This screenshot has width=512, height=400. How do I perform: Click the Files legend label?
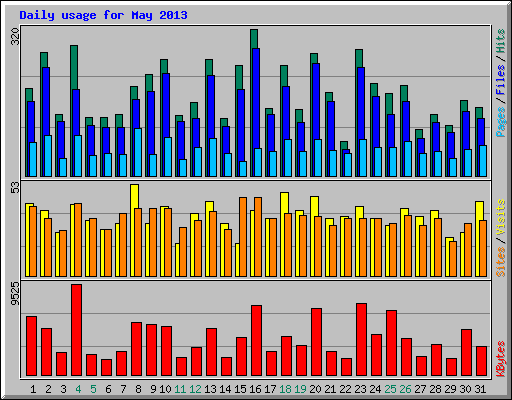pos(501,80)
